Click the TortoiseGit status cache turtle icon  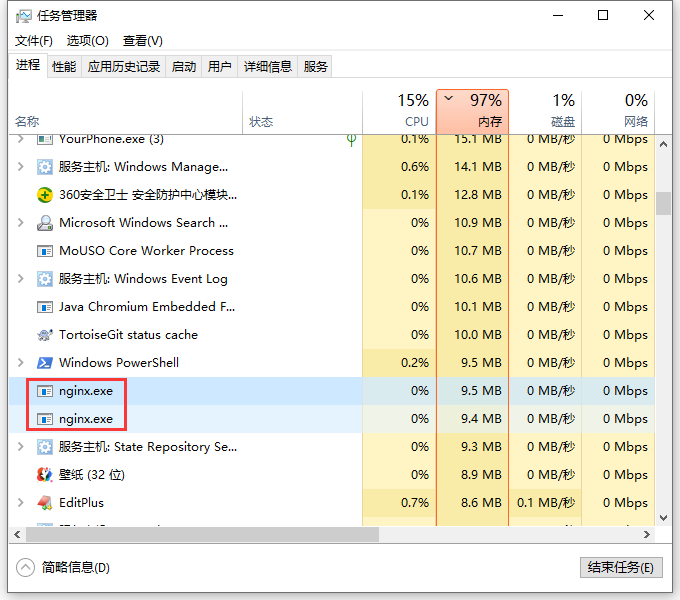click(x=45, y=335)
